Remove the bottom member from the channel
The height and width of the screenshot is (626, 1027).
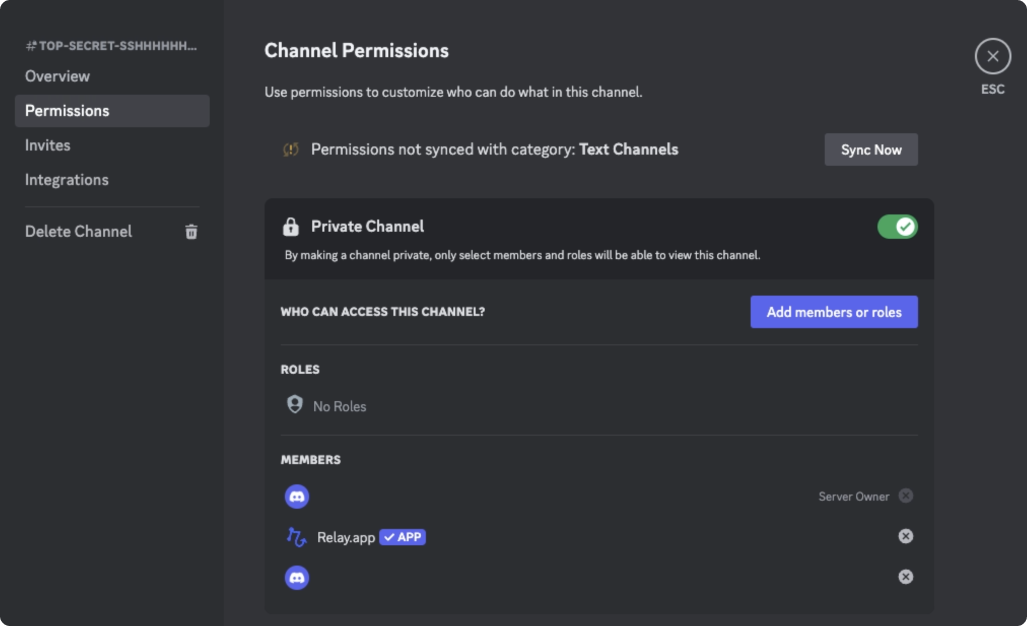[x=905, y=577]
